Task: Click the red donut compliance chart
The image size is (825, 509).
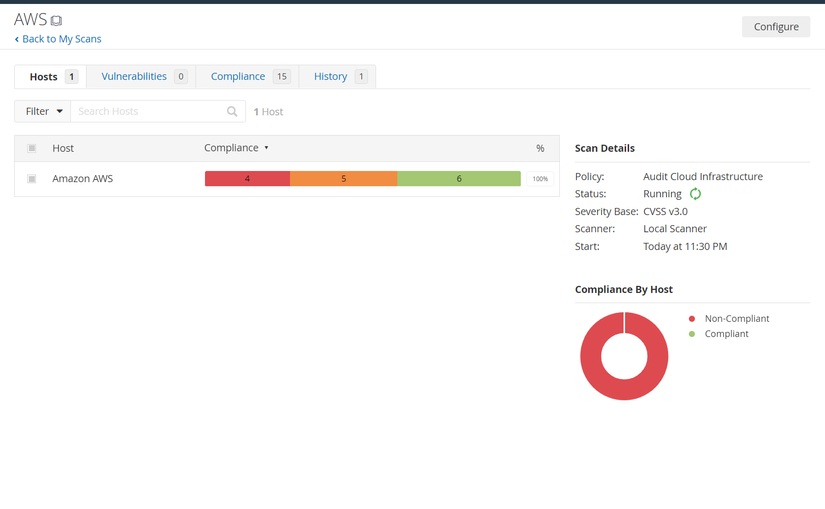Action: click(624, 356)
